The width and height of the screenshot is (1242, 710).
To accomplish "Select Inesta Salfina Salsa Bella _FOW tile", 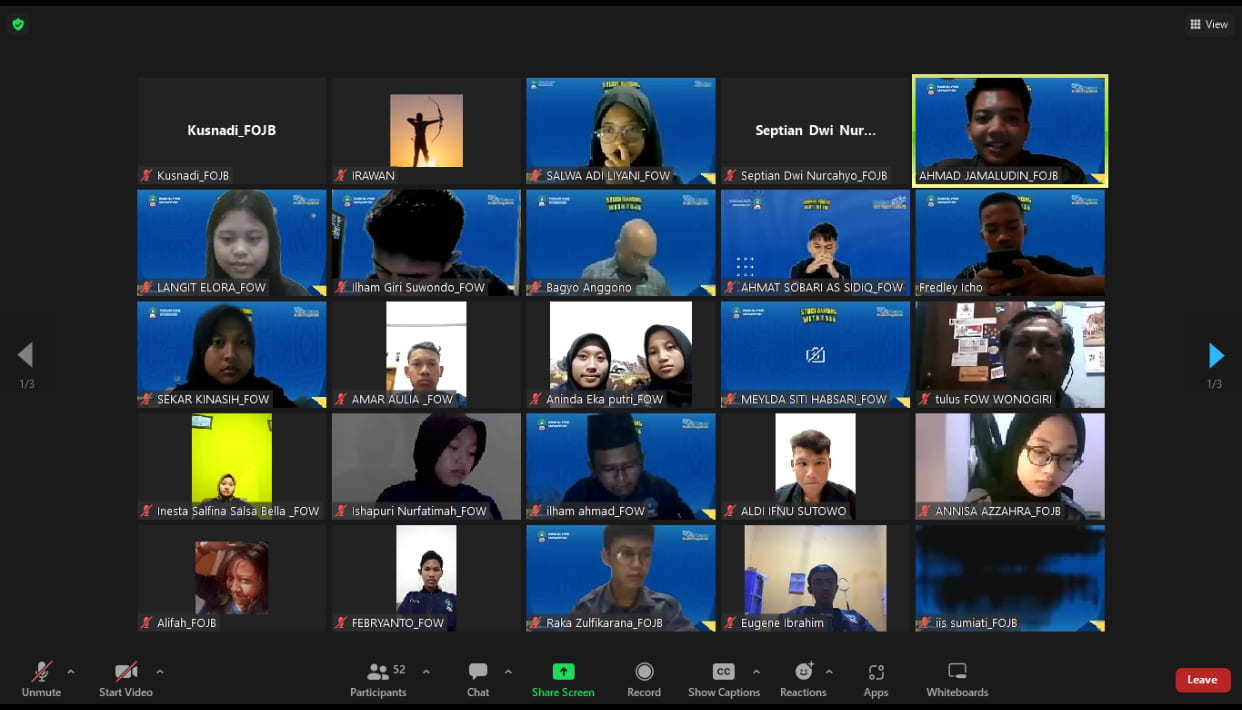I will (x=232, y=467).
